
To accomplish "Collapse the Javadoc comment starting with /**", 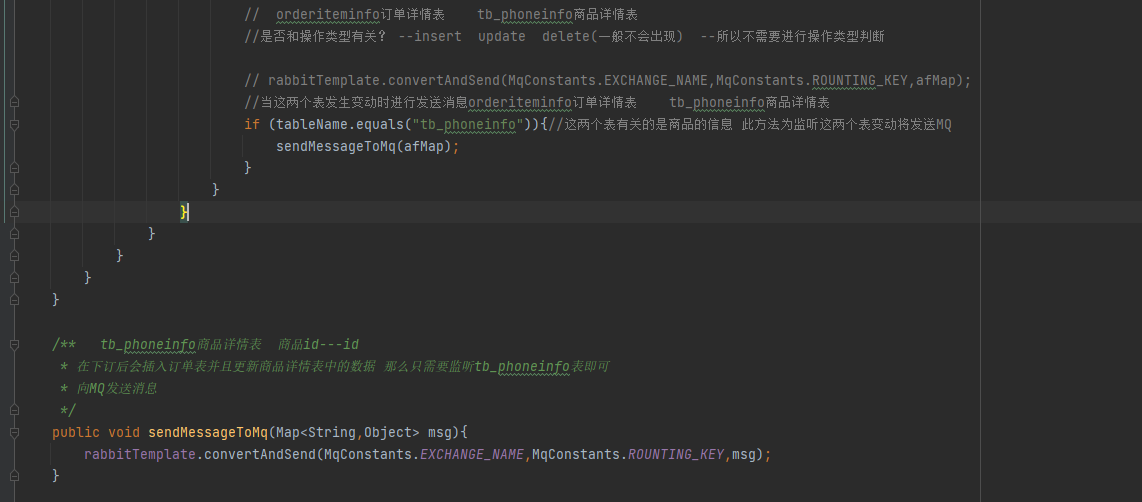I will coord(13,345).
